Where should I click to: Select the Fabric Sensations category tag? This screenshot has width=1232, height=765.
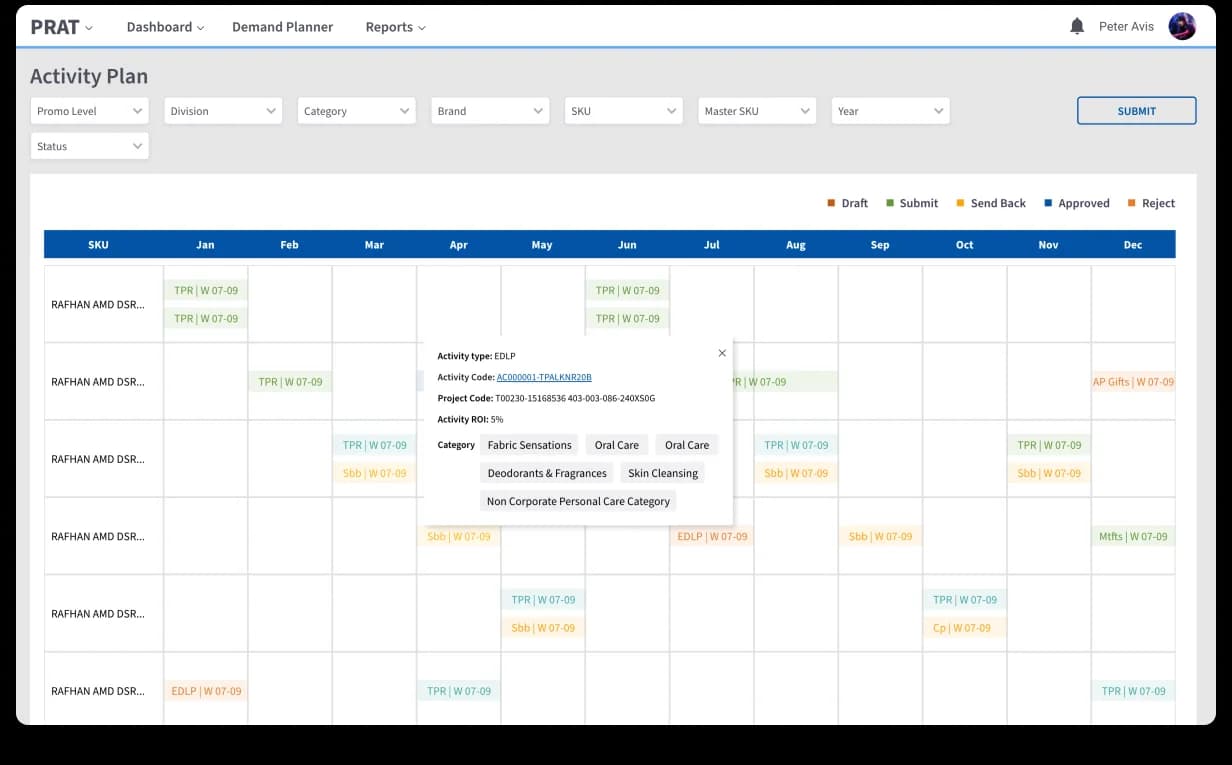(529, 445)
